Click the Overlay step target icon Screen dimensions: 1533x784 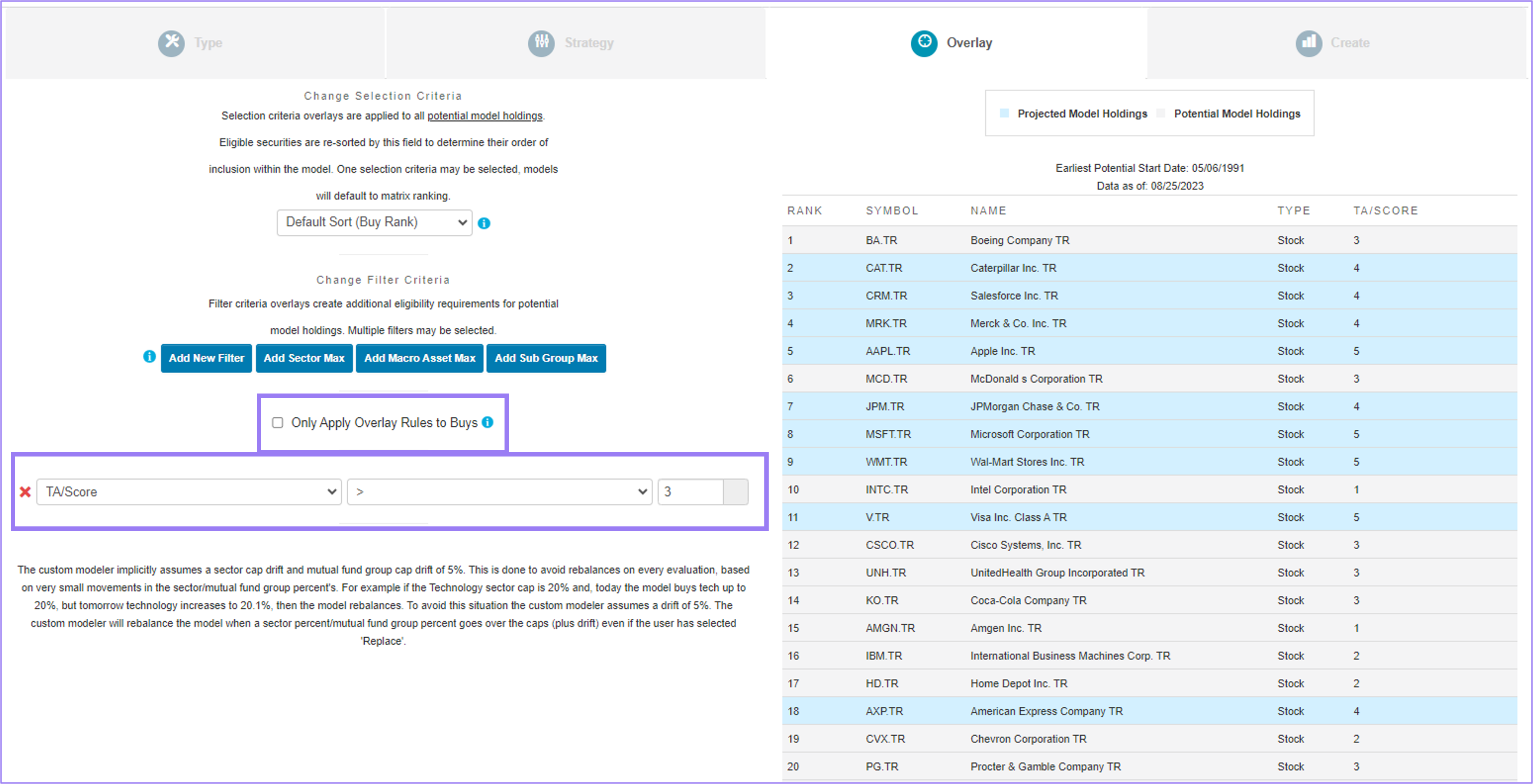coord(924,43)
